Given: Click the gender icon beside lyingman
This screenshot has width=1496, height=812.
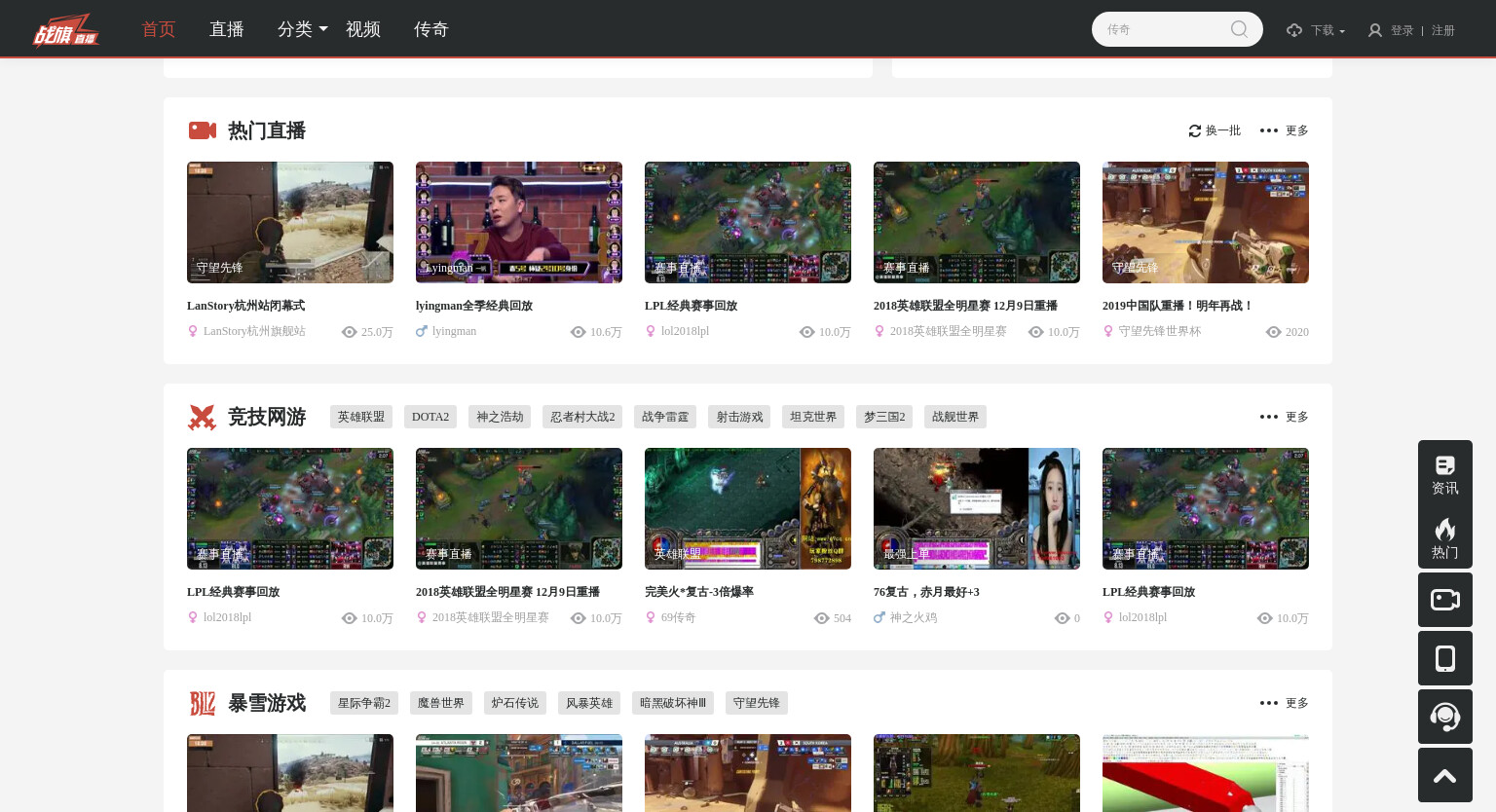Looking at the screenshot, I should 422,331.
